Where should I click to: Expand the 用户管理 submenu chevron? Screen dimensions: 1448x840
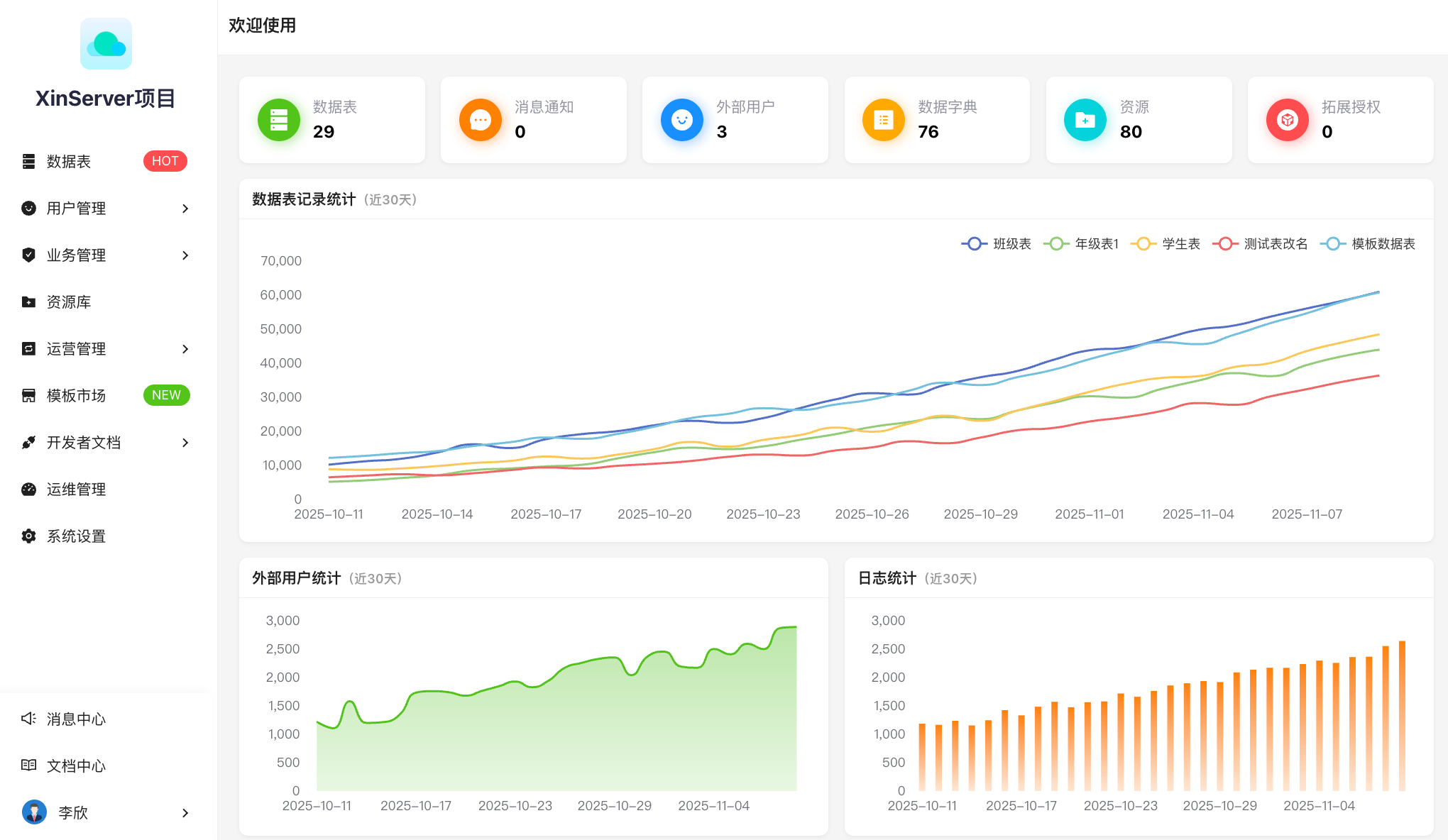185,209
